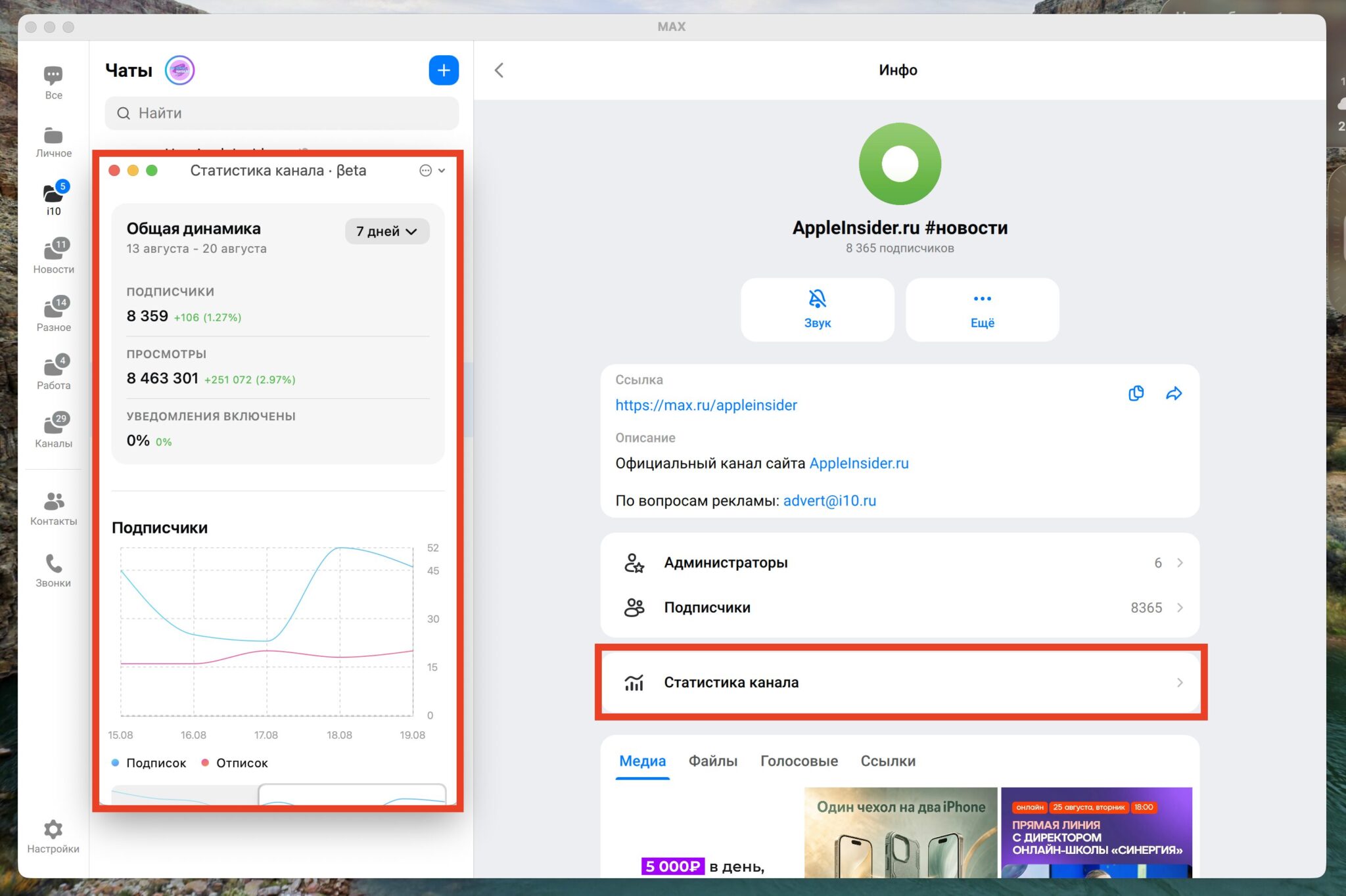Open the Разное folder

53,314
